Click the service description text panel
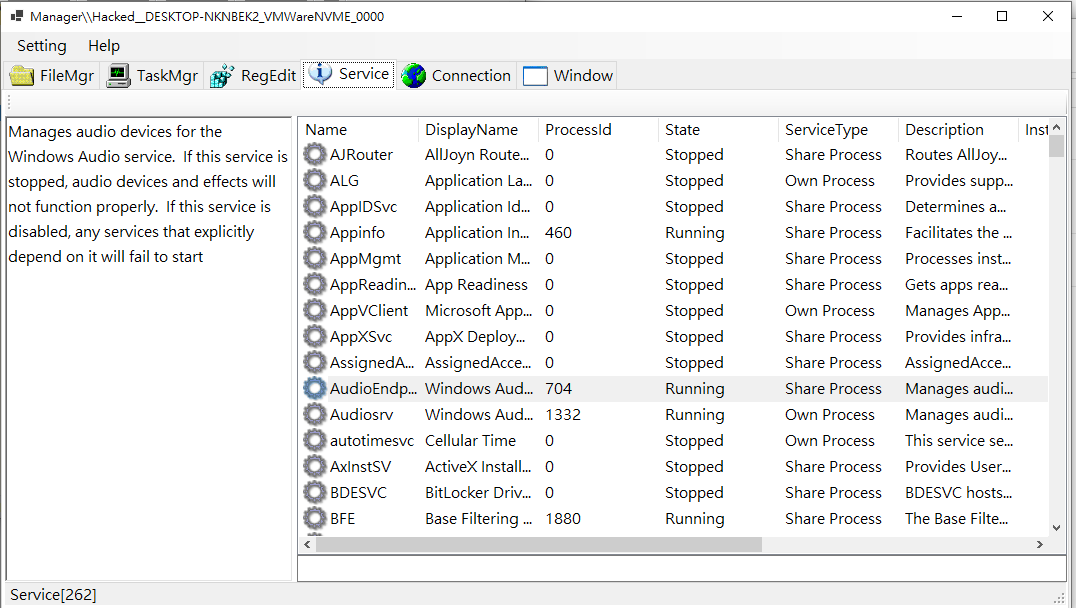 (x=148, y=349)
